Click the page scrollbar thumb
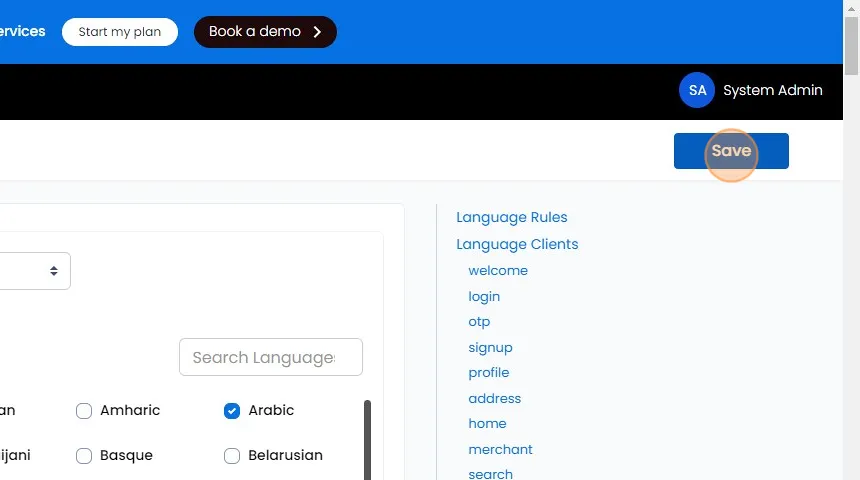Image resolution: width=860 pixels, height=480 pixels. pyautogui.click(x=851, y=46)
